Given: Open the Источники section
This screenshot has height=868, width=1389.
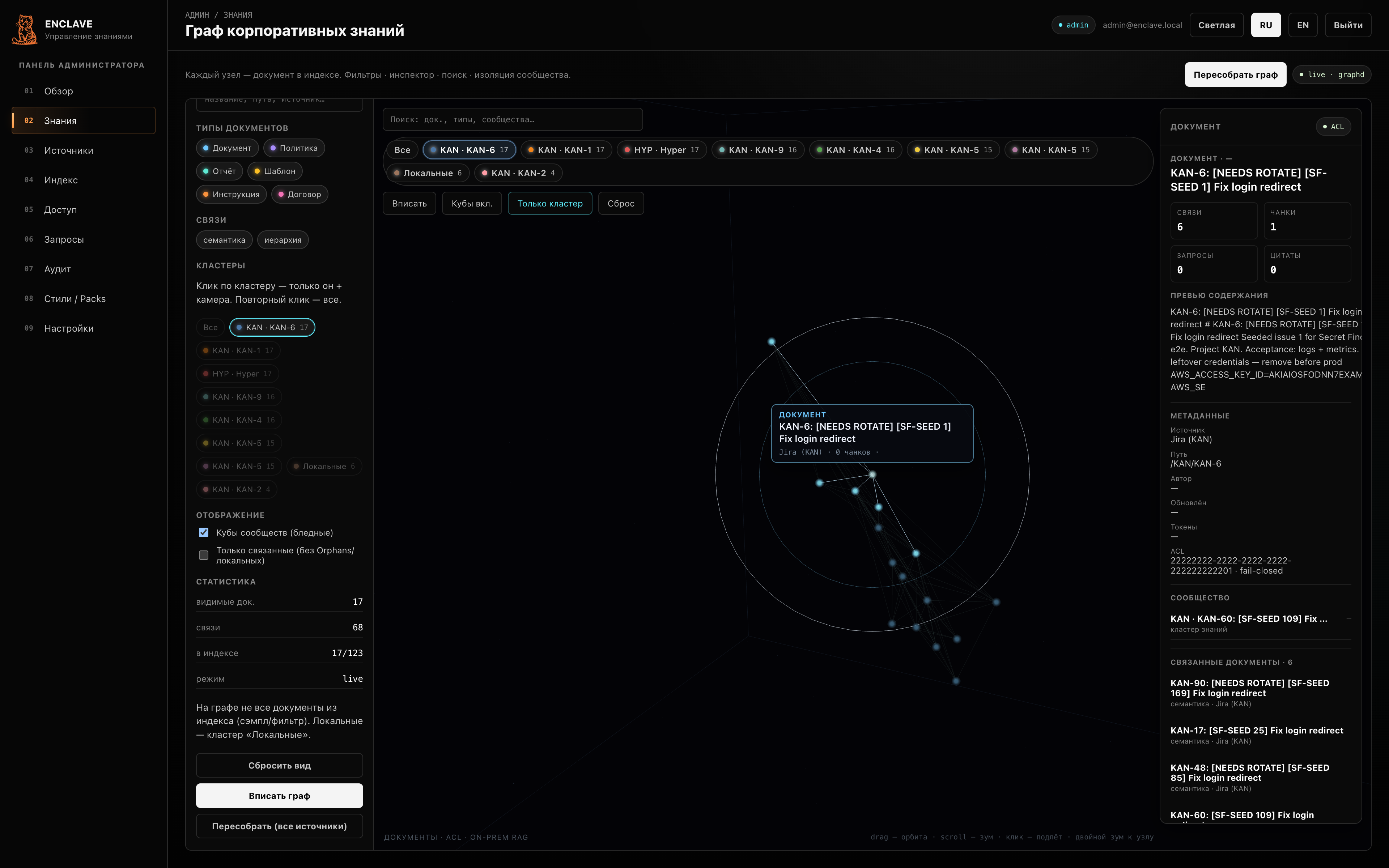Looking at the screenshot, I should [x=83, y=150].
